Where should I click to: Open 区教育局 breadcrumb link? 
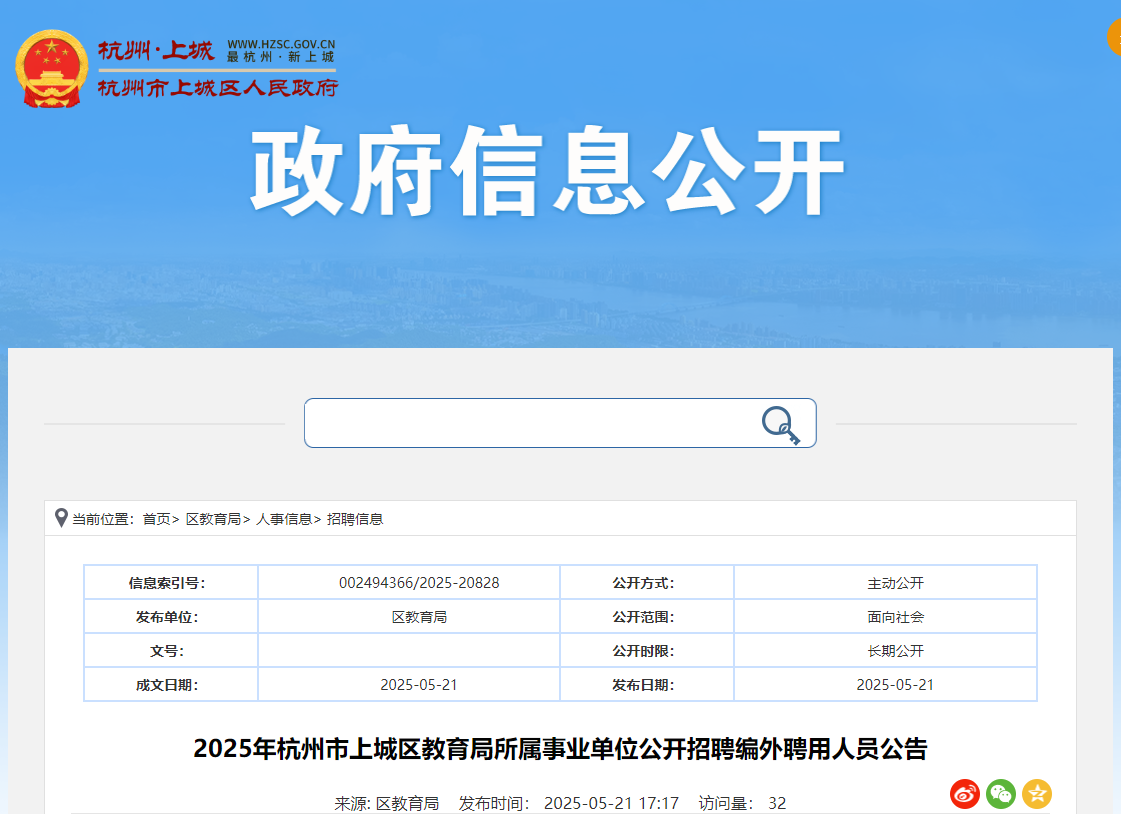point(213,519)
